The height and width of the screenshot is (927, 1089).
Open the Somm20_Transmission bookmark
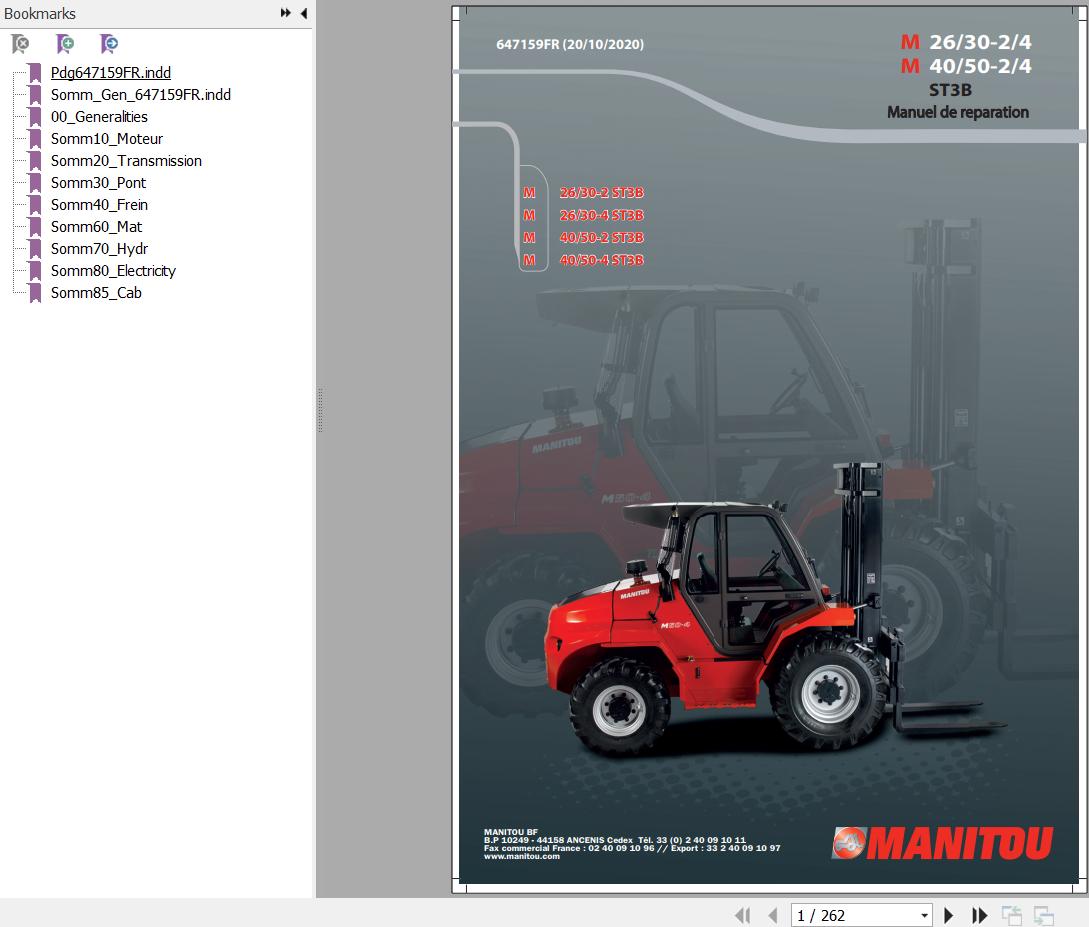click(x=126, y=161)
